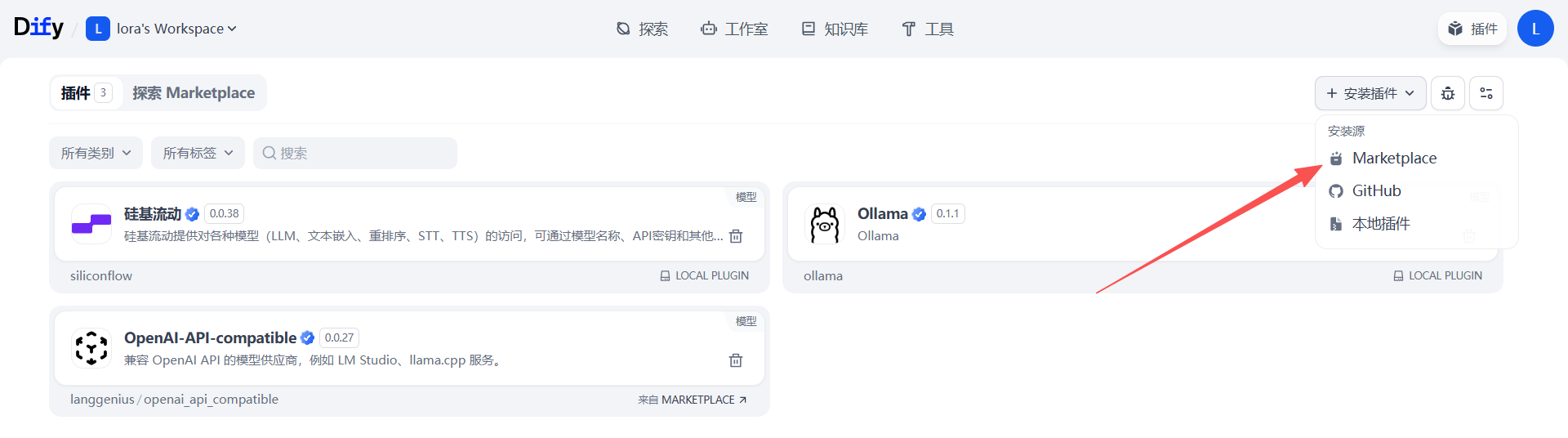This screenshot has height=438, width=1568.
Task: Focus the 搜索 plugin search field
Action: 355,153
